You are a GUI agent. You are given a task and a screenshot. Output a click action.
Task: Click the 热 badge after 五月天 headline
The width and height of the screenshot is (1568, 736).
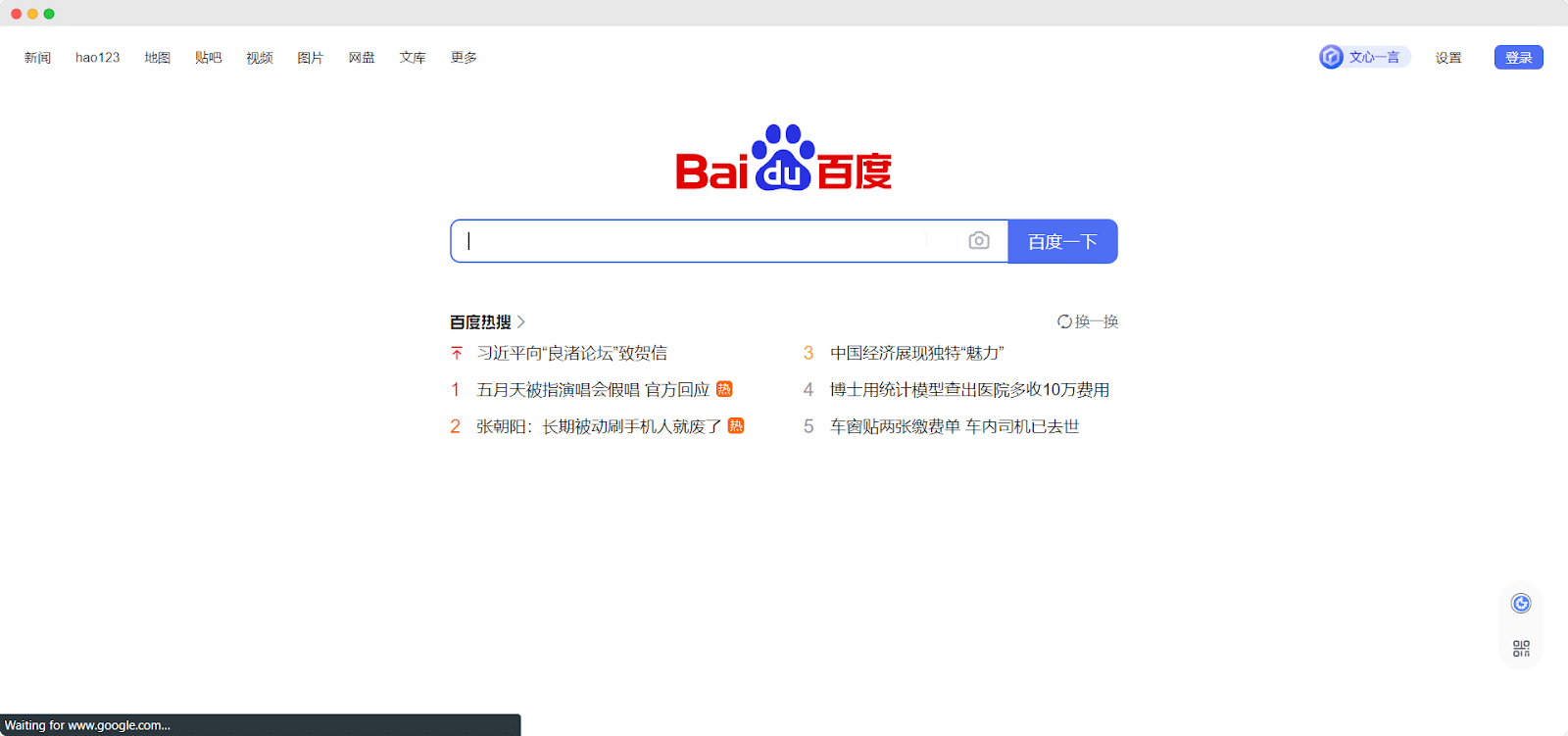[724, 389]
